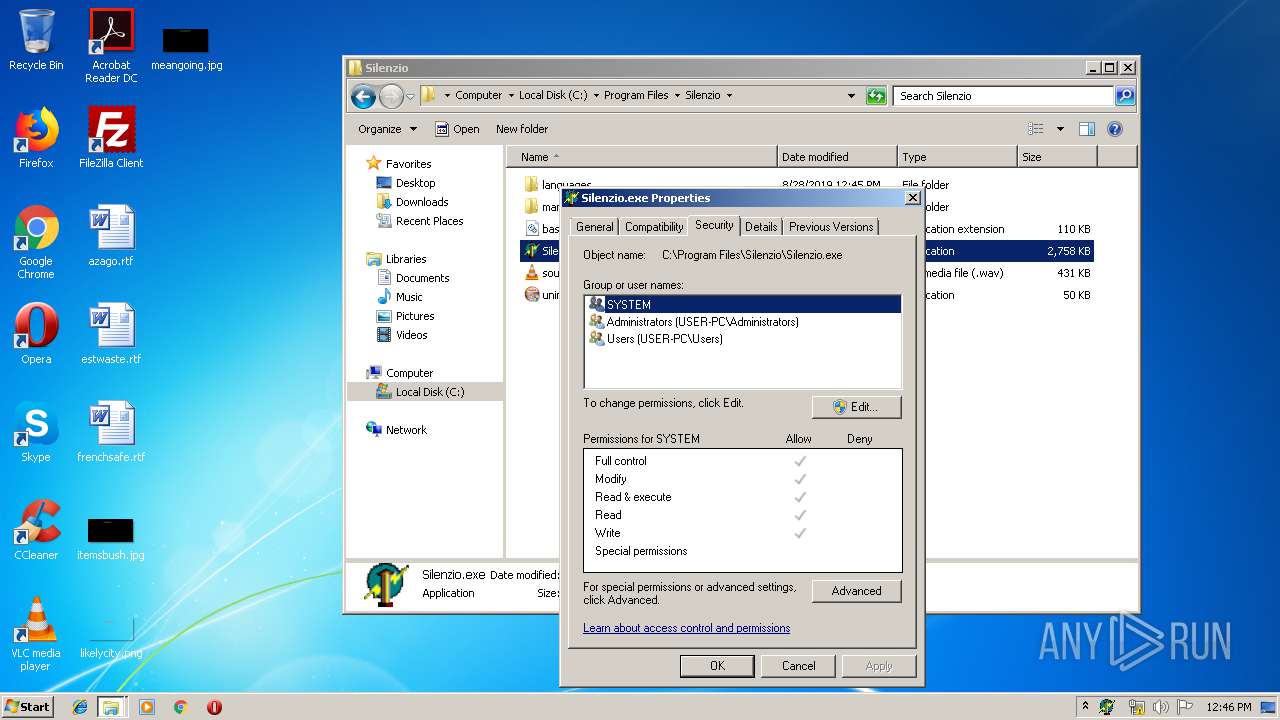Screen dimensions: 1280x720
Task: Cancel the Properties dialog
Action: [798, 666]
